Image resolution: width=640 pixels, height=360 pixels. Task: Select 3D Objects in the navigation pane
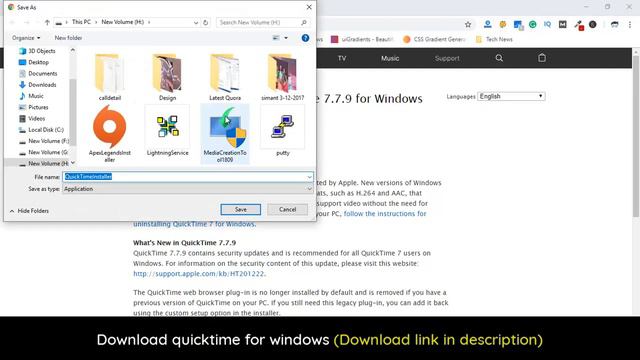(x=37, y=51)
